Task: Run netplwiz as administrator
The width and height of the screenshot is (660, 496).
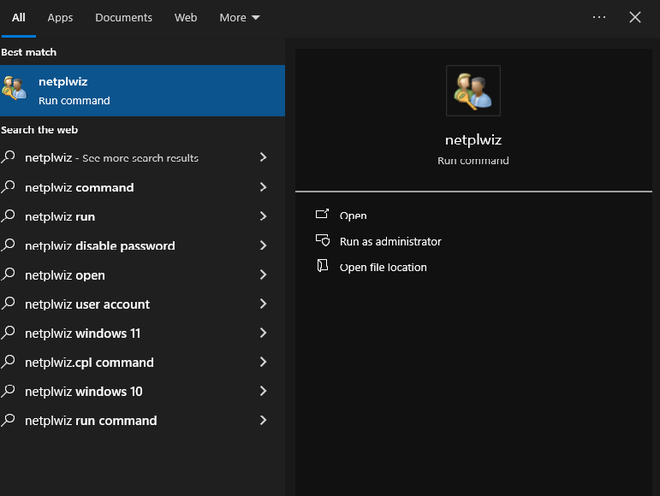Action: [x=390, y=241]
